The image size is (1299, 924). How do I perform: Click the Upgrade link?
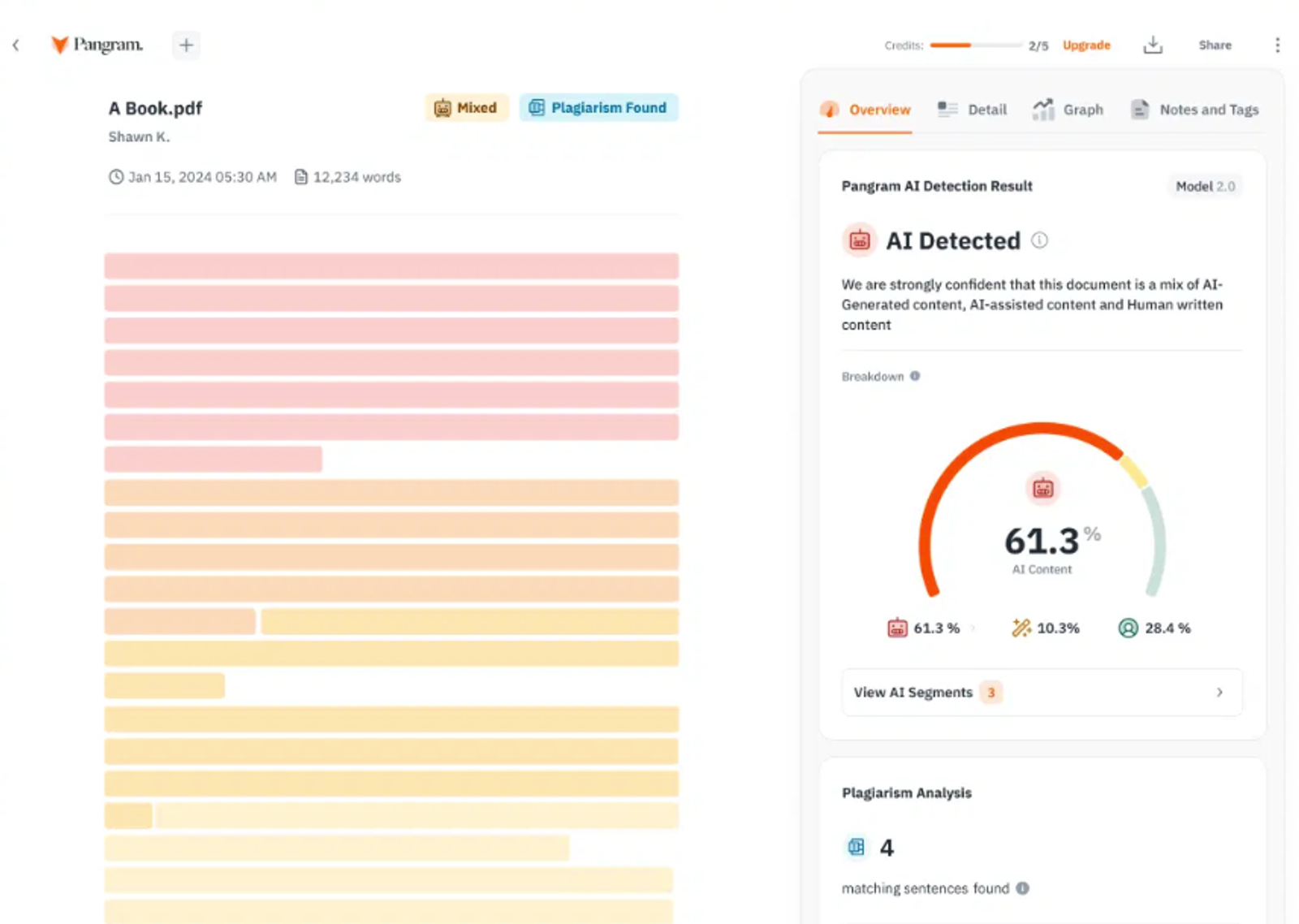coord(1086,45)
